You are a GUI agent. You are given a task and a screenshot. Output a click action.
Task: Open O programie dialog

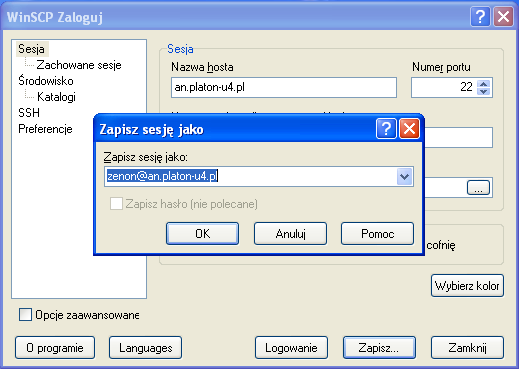click(55, 348)
